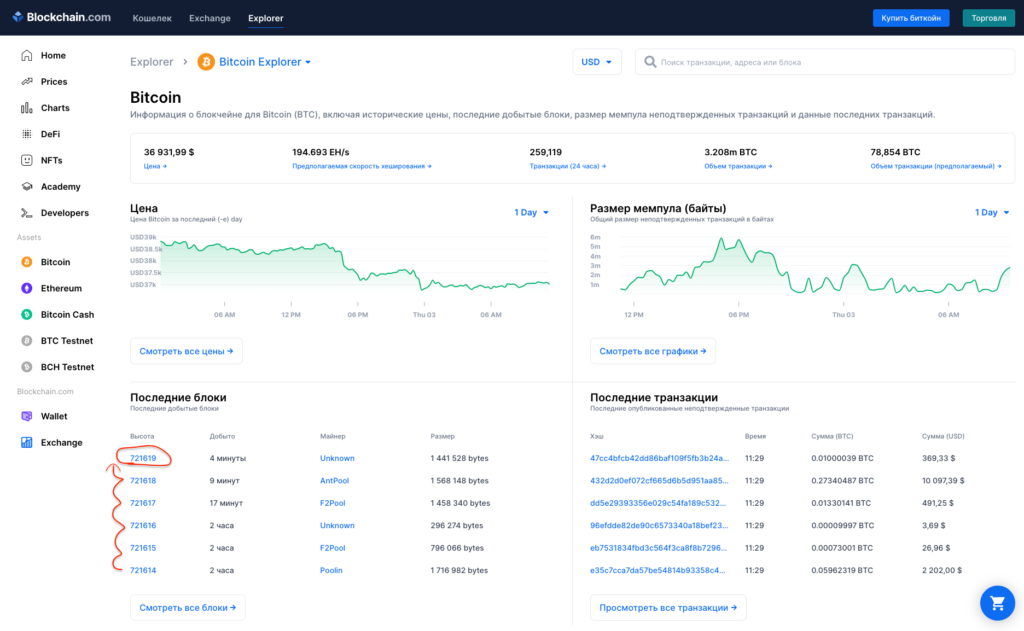Click the NFTs face icon in sidebar
Screen dimensions: 1024x631
(27, 160)
